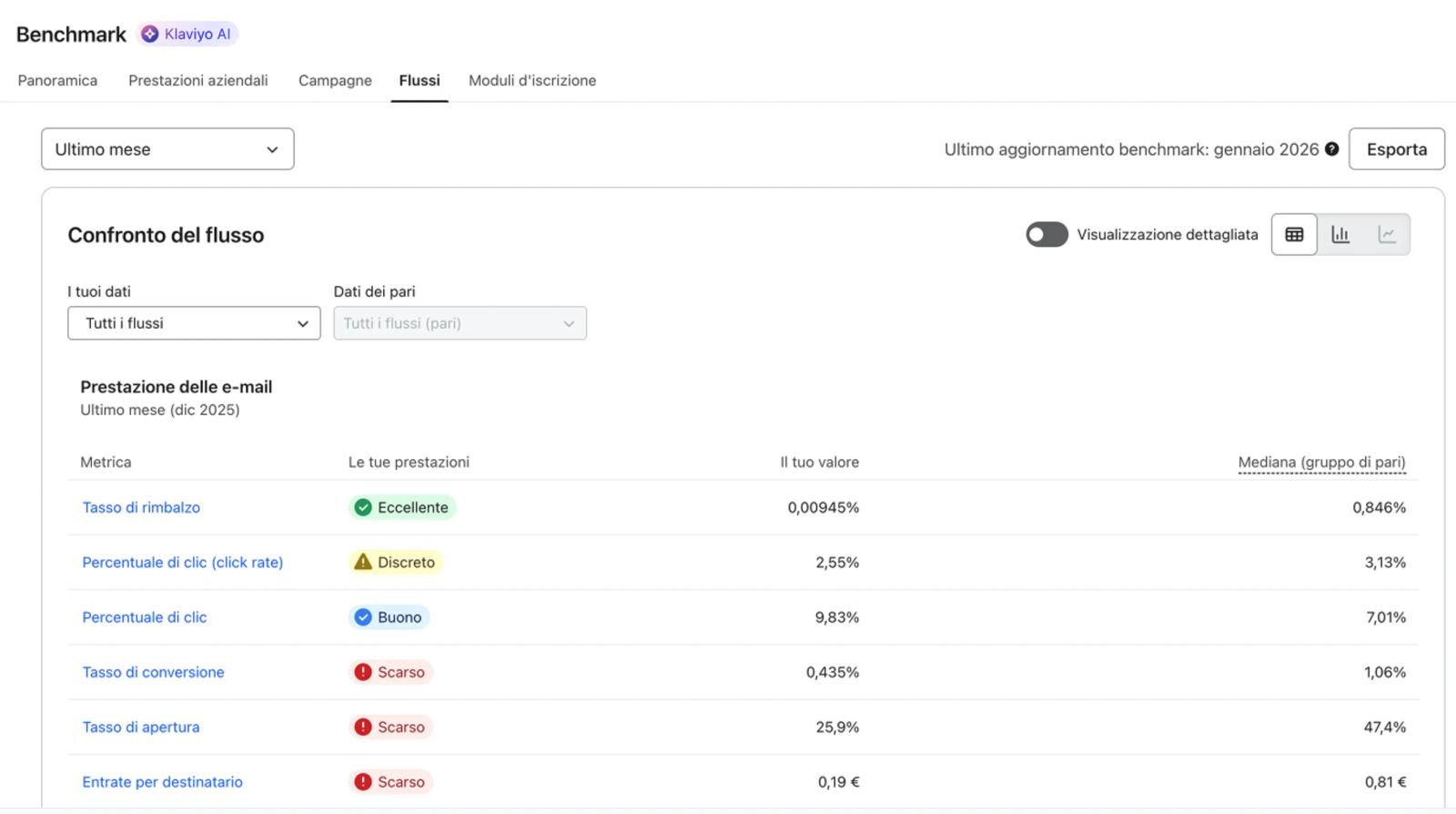Click the median value 1,06%
The width and height of the screenshot is (1456, 814).
point(1385,672)
